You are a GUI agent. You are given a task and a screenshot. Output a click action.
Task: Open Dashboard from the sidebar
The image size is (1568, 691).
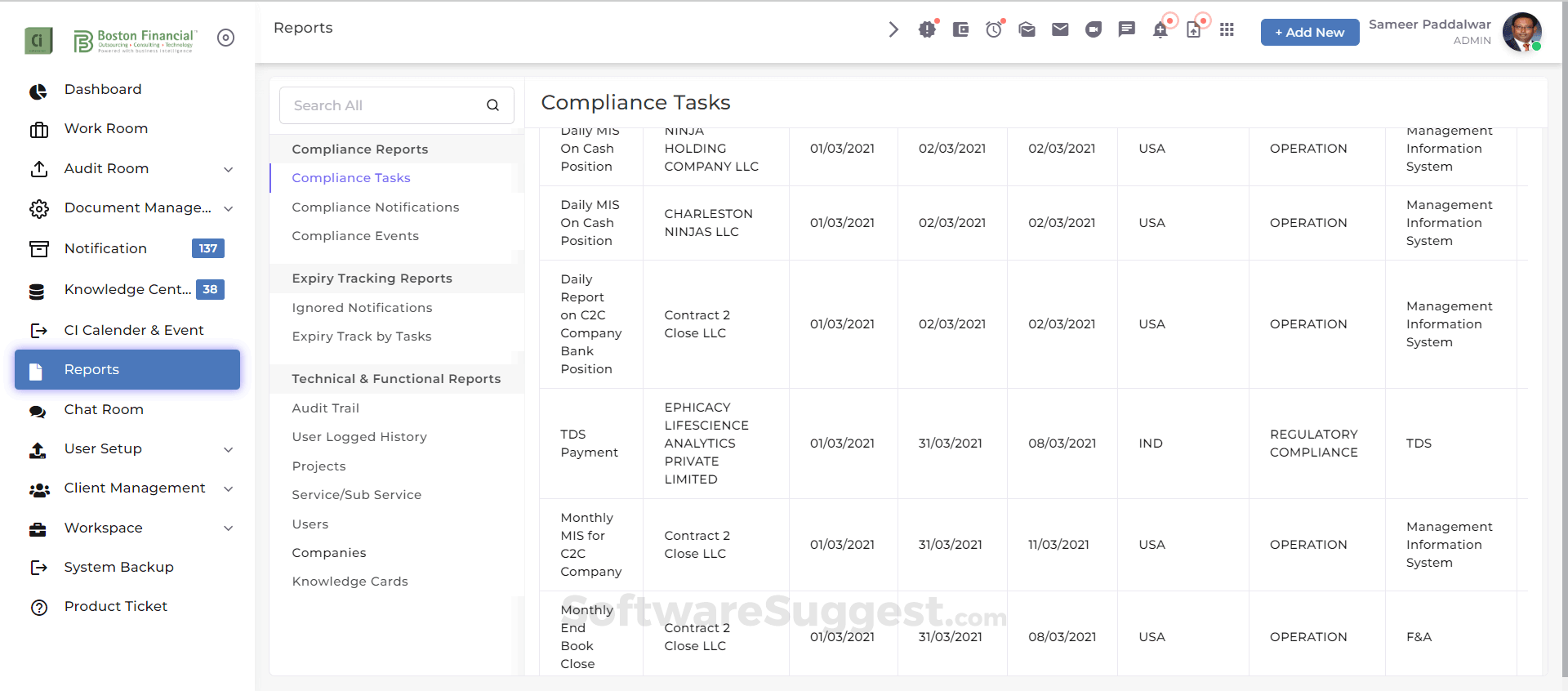point(103,90)
